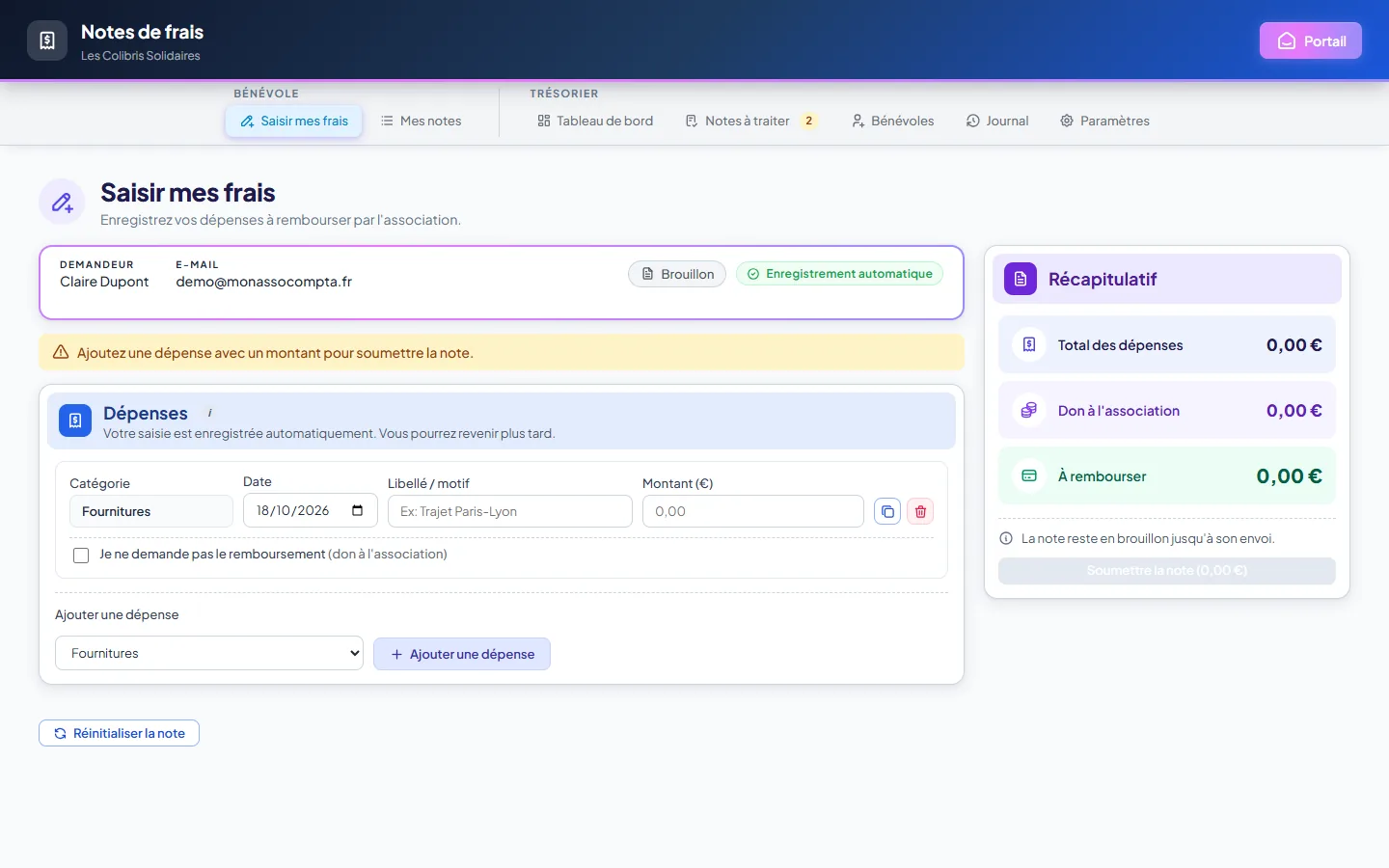Click the Notes de frais receipt logo icon
Image resolution: width=1389 pixels, height=868 pixels.
coord(47,41)
